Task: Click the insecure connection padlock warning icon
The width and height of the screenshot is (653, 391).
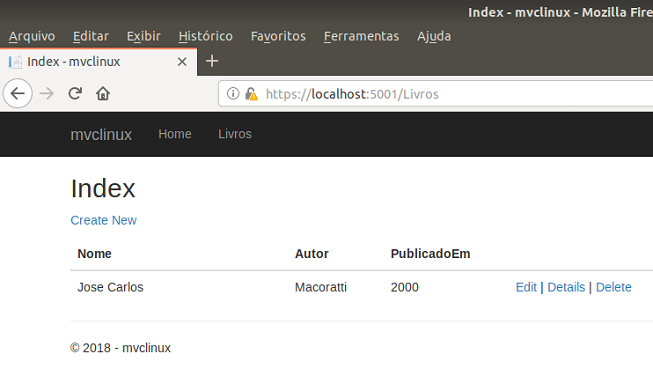Action: [x=251, y=94]
